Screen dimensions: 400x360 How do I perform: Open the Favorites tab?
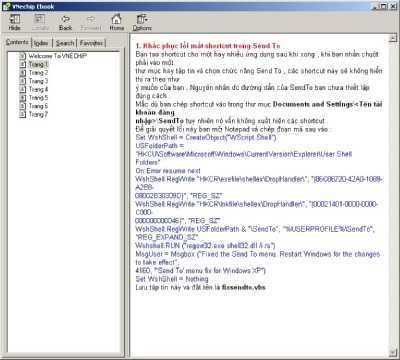(x=92, y=43)
